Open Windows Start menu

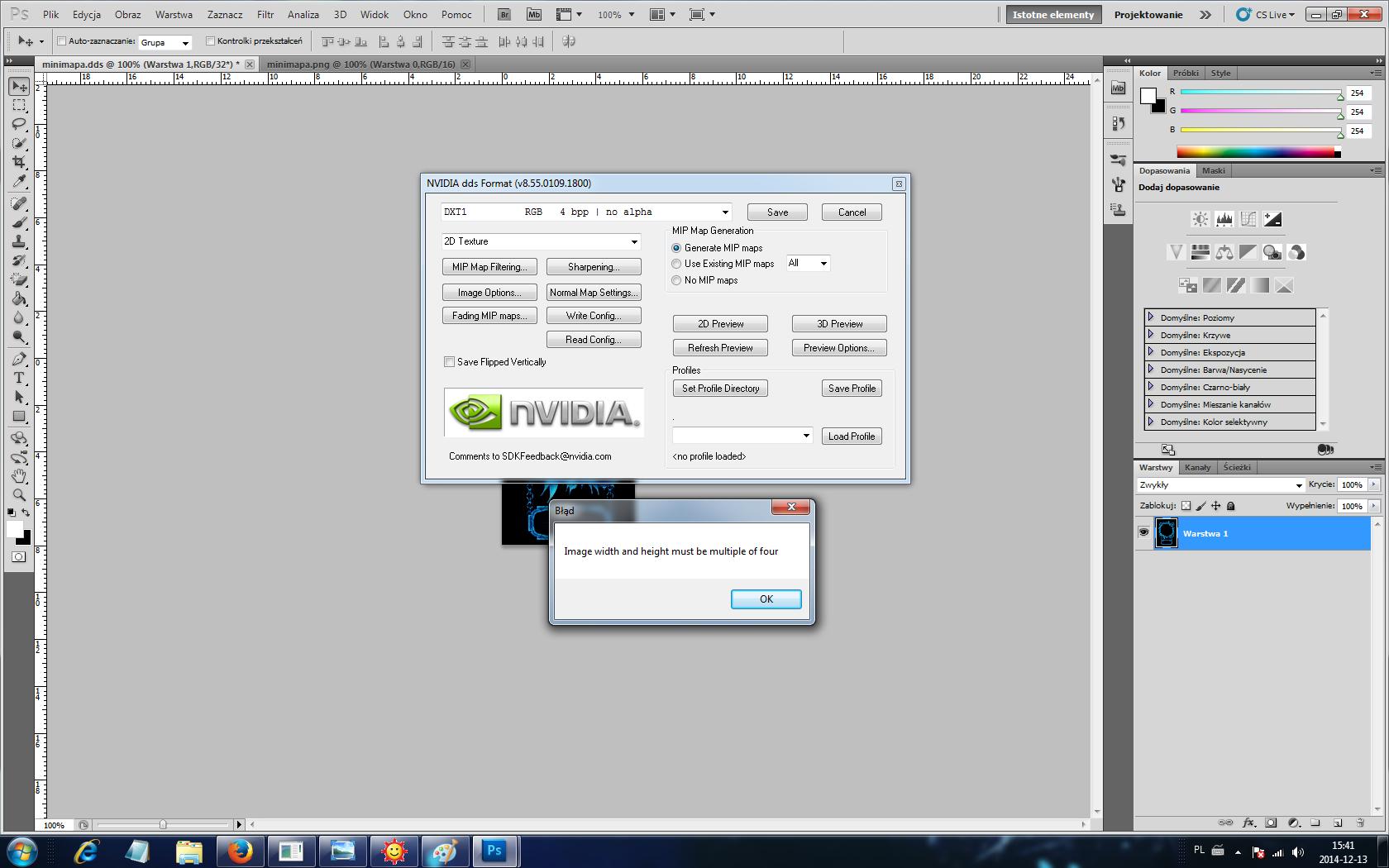21,851
